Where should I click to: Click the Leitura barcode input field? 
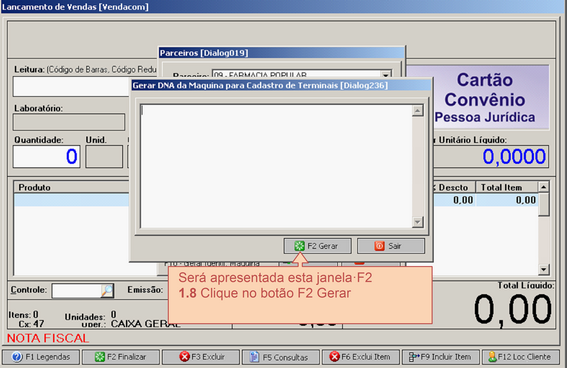71,86
